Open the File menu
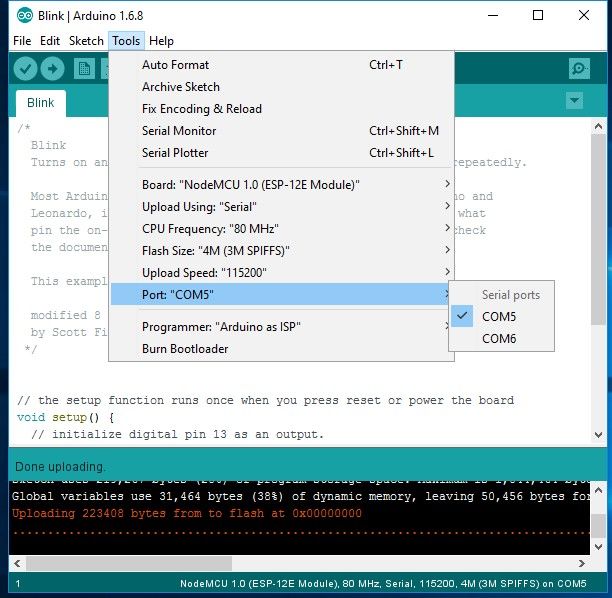 22,41
